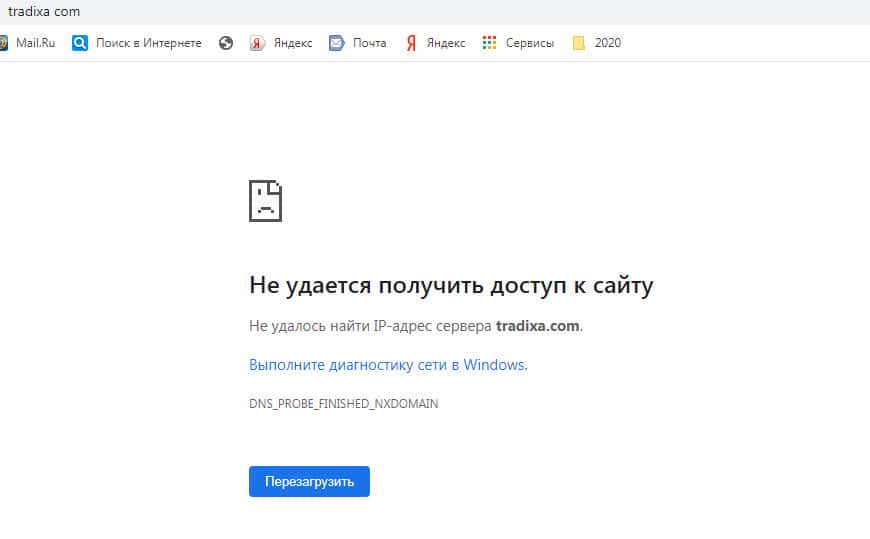Click the heading Не удается получить доступ к сайту
This screenshot has height=539, width=870.
(451, 285)
